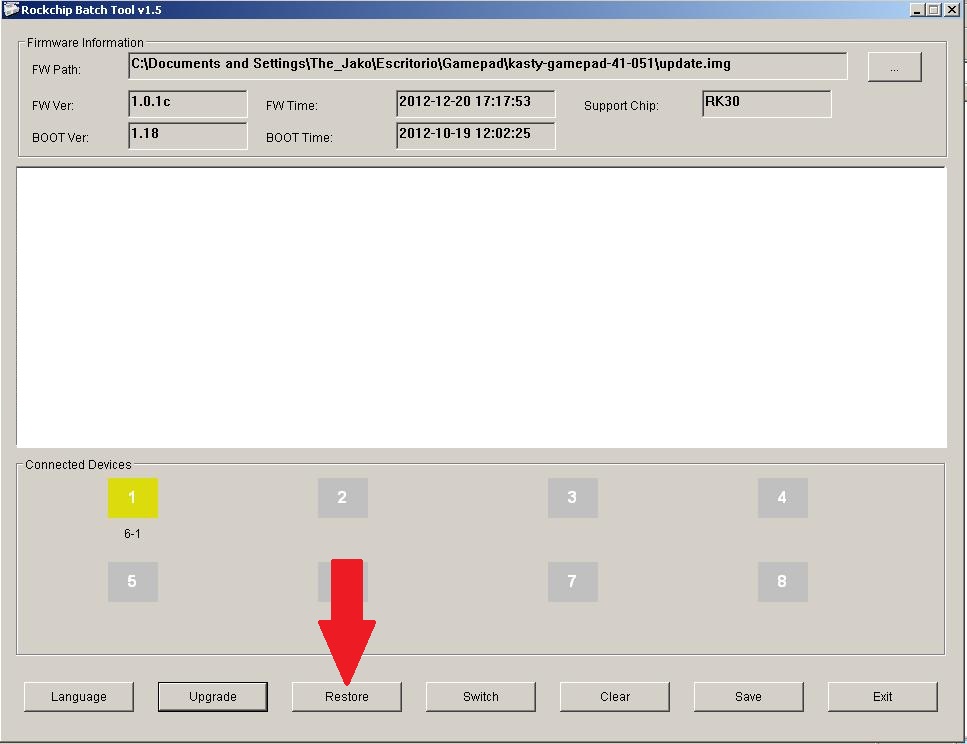Click the 'FW Time:' label
Screen dimensions: 967x744
[292, 105]
